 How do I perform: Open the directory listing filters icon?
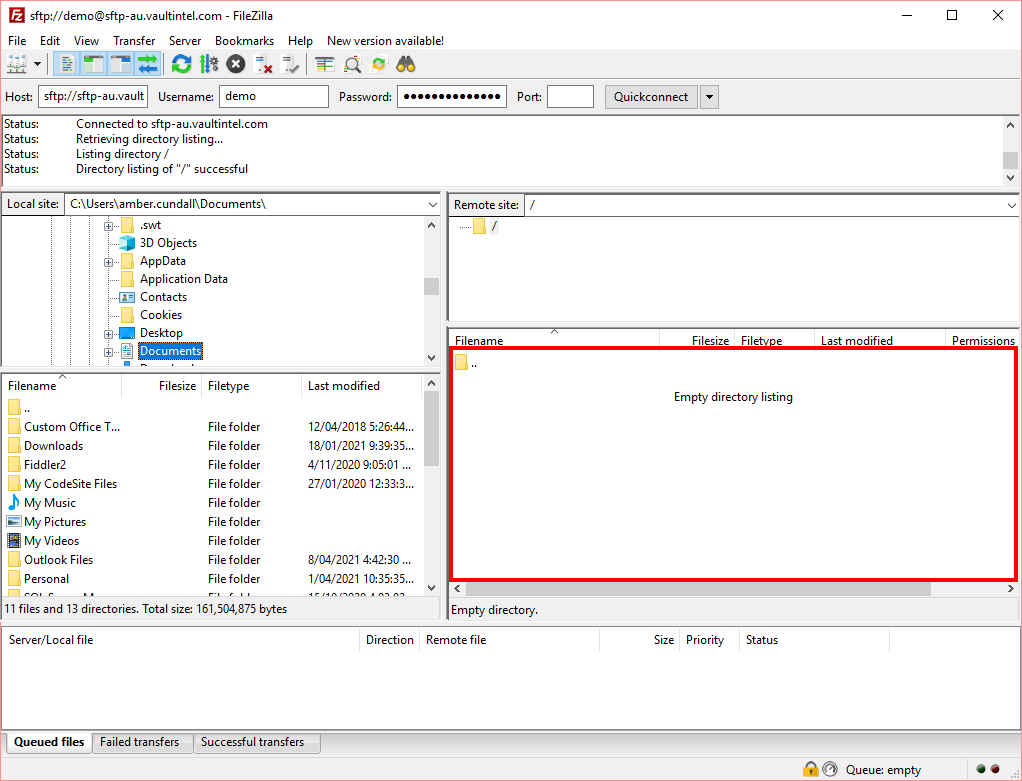(325, 64)
